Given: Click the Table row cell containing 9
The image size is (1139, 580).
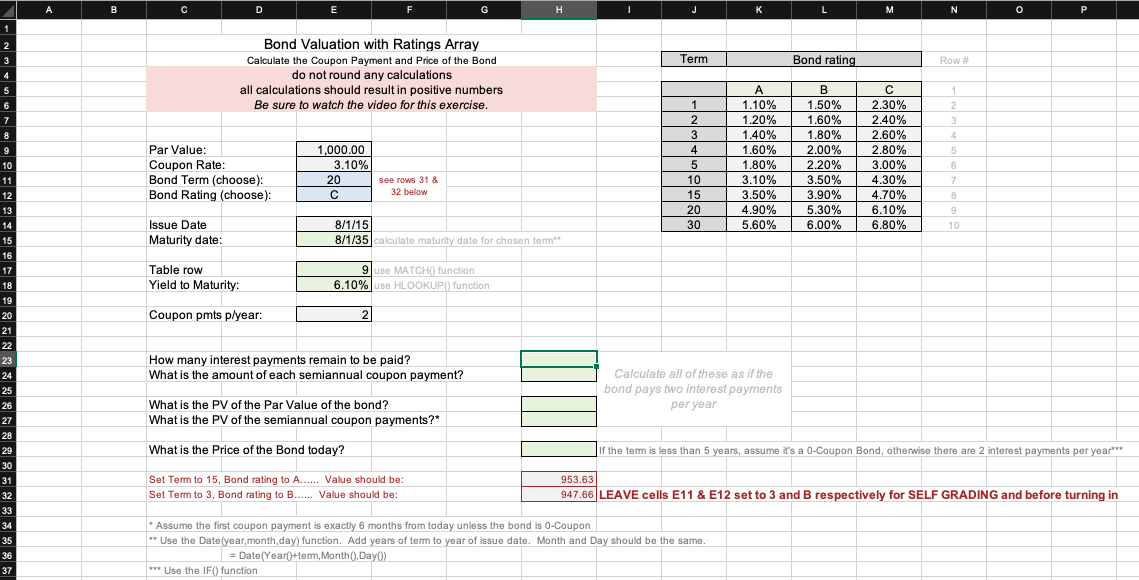Looking at the screenshot, I should (x=332, y=269).
